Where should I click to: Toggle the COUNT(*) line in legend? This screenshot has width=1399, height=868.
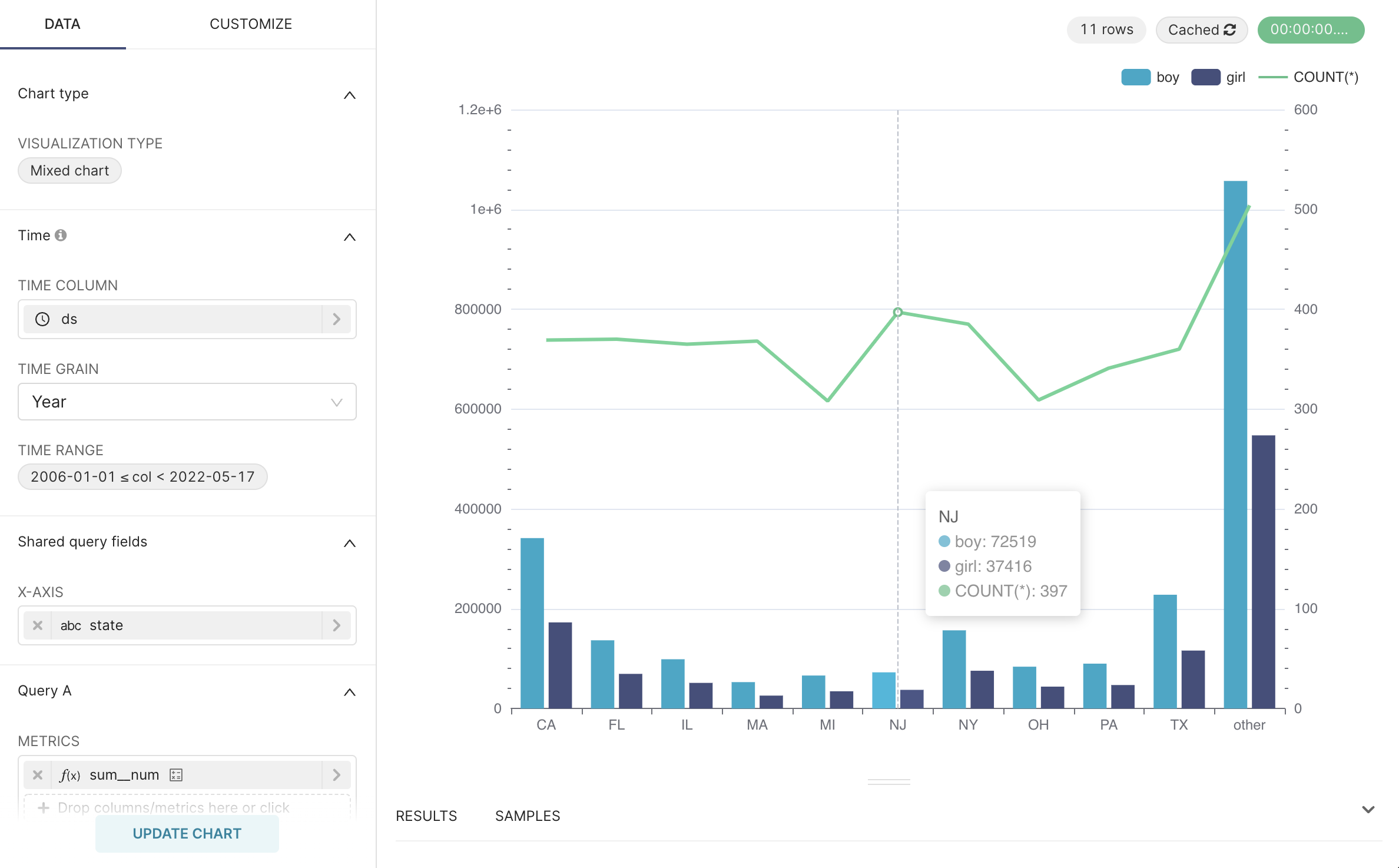[1308, 77]
